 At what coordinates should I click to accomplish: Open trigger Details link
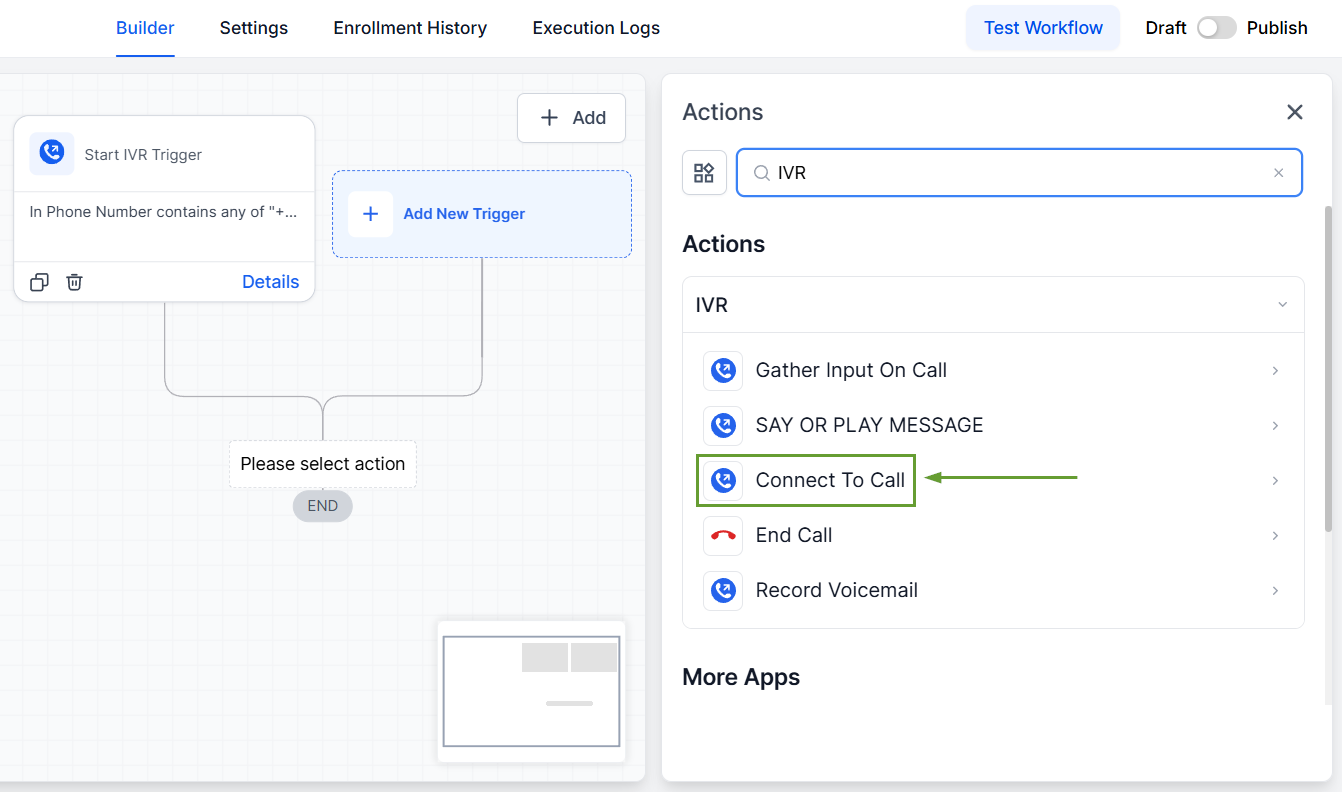270,282
